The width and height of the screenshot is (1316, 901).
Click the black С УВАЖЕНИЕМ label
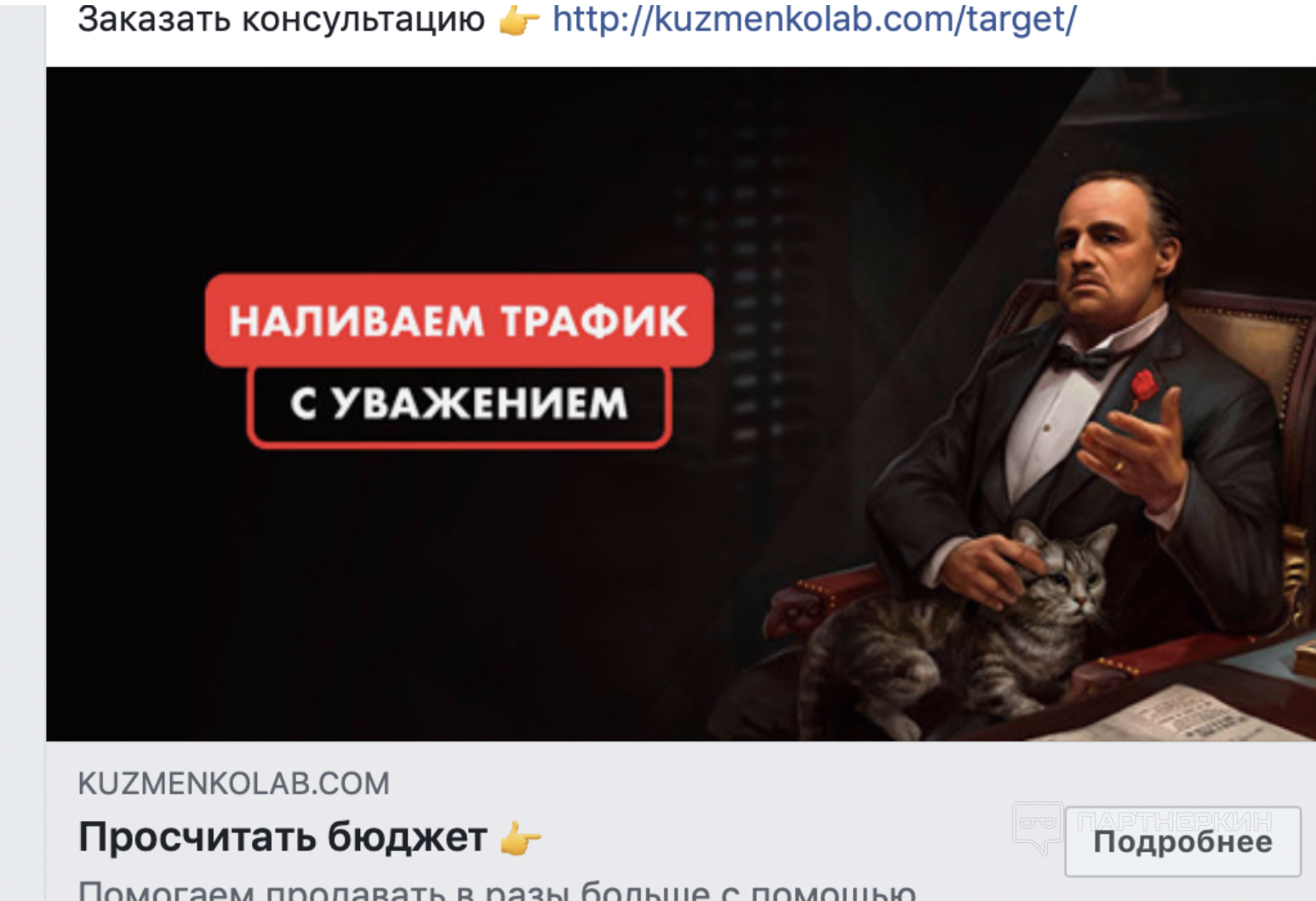pos(460,404)
